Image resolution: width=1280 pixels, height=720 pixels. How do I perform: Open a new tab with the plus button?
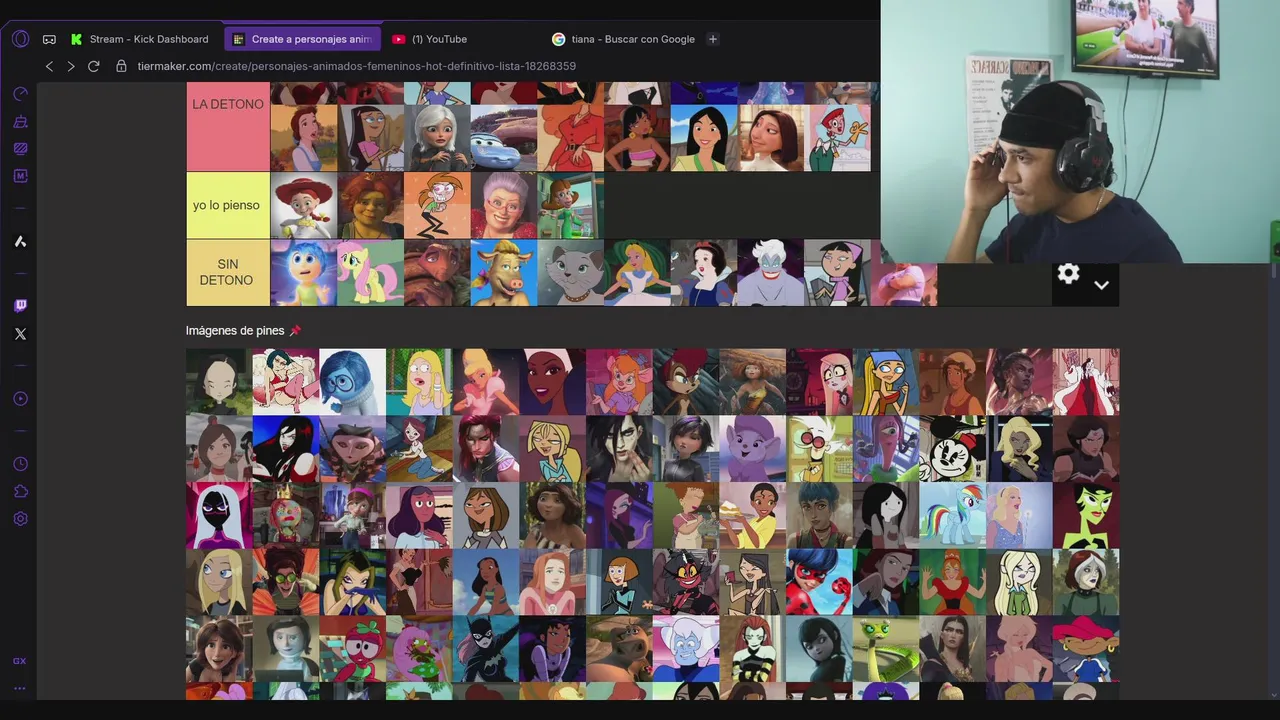(713, 39)
